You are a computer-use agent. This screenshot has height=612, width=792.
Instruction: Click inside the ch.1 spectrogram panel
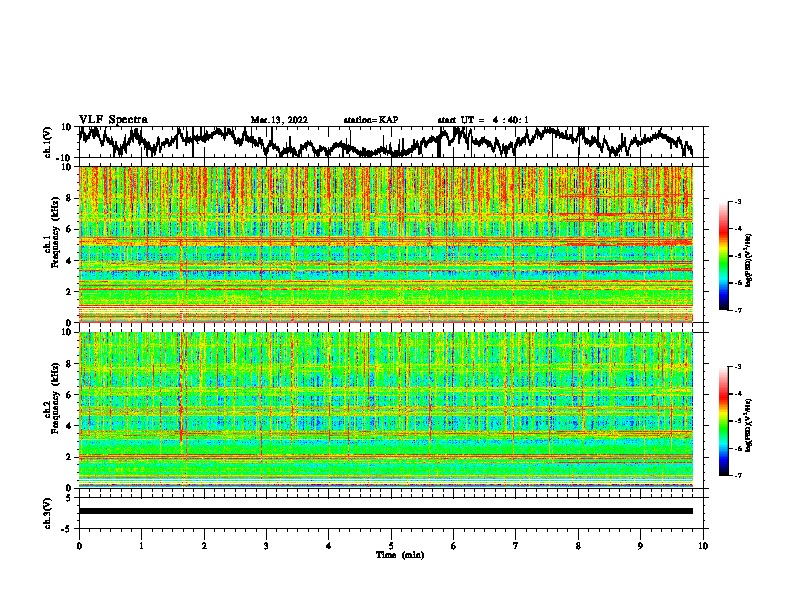[x=386, y=244]
